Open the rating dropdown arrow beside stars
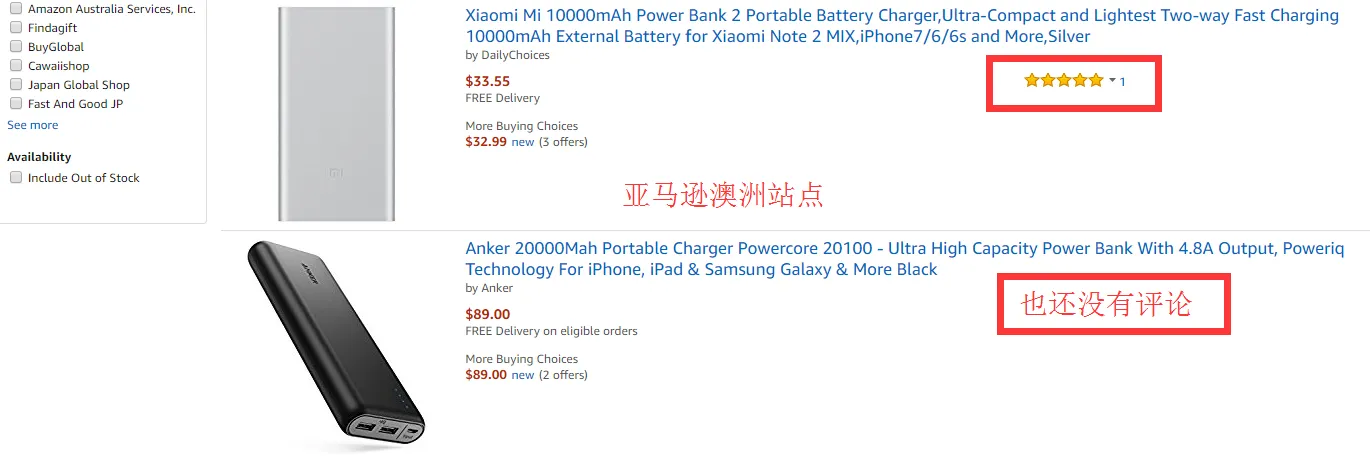Screen dimensions: 1370x456 (x=1112, y=81)
